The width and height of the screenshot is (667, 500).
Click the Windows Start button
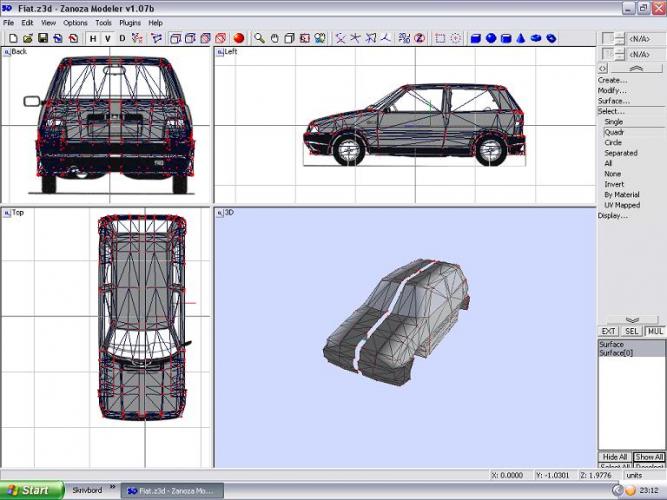point(30,490)
